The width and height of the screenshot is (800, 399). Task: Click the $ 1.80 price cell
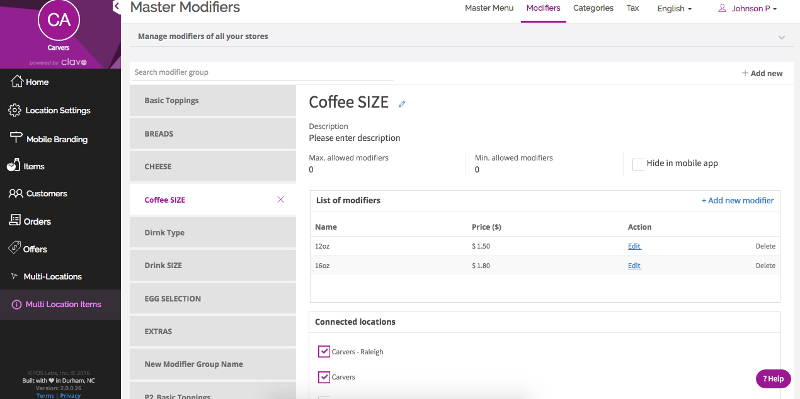pyautogui.click(x=481, y=265)
